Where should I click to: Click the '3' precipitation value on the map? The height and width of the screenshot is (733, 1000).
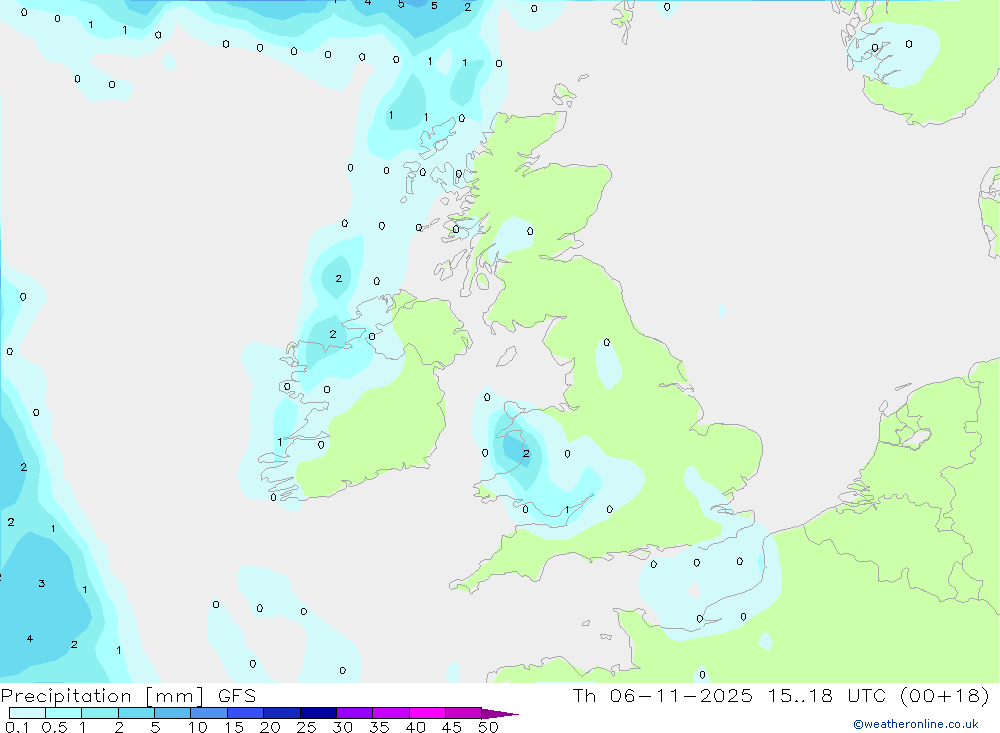(41, 583)
